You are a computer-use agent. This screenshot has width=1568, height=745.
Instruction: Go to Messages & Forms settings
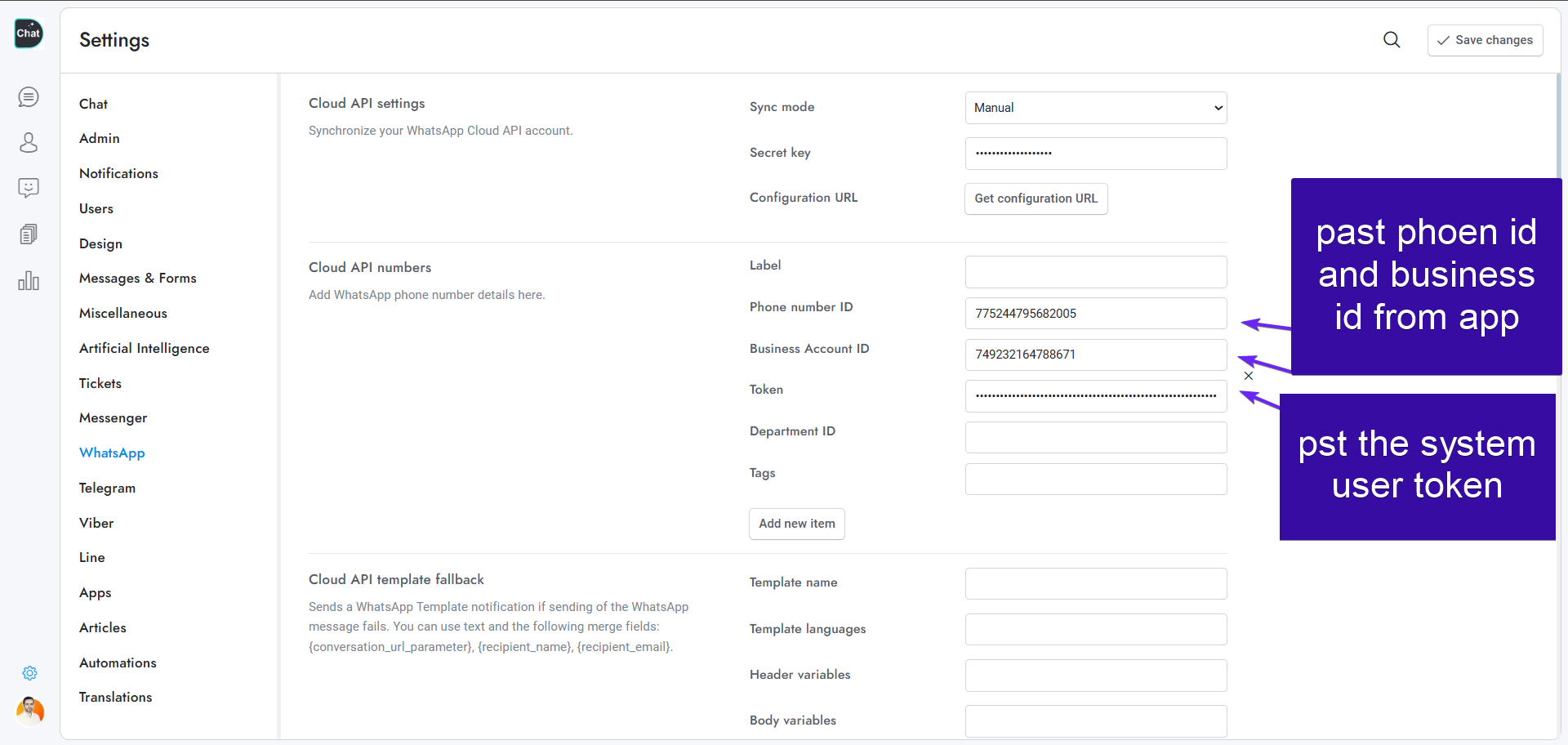(x=137, y=278)
